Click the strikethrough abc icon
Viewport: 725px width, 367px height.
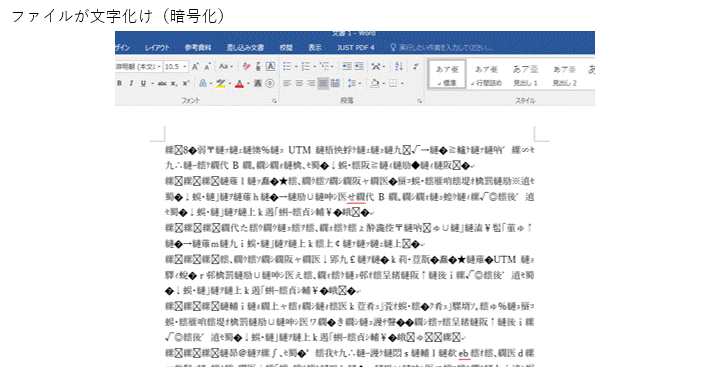(161, 84)
